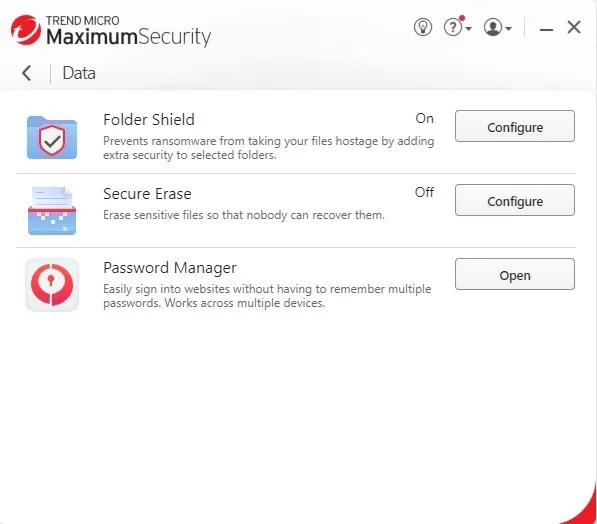The image size is (597, 524).
Task: Click the Folder Shield folder icon
Action: (52, 137)
